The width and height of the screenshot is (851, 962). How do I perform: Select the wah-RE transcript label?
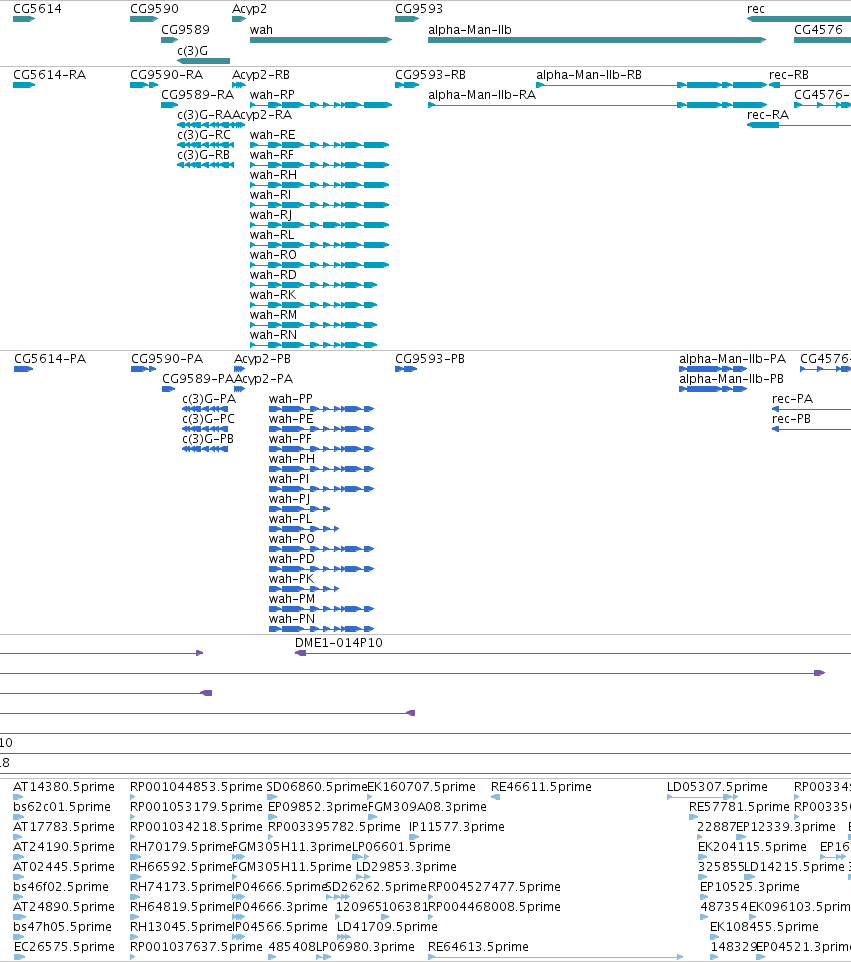tap(272, 135)
